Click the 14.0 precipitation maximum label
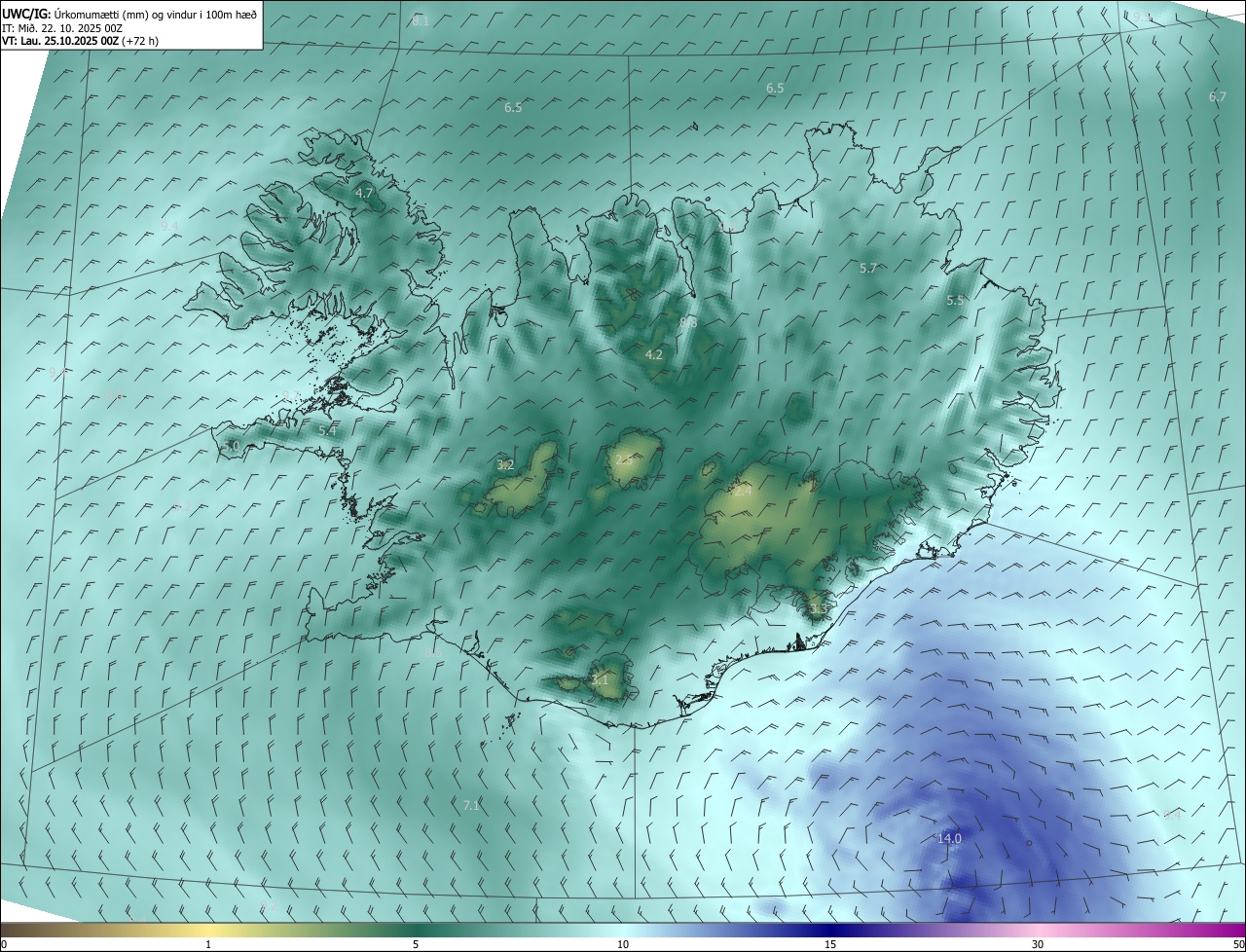Screen dimensions: 1246x952 pyautogui.click(x=950, y=838)
